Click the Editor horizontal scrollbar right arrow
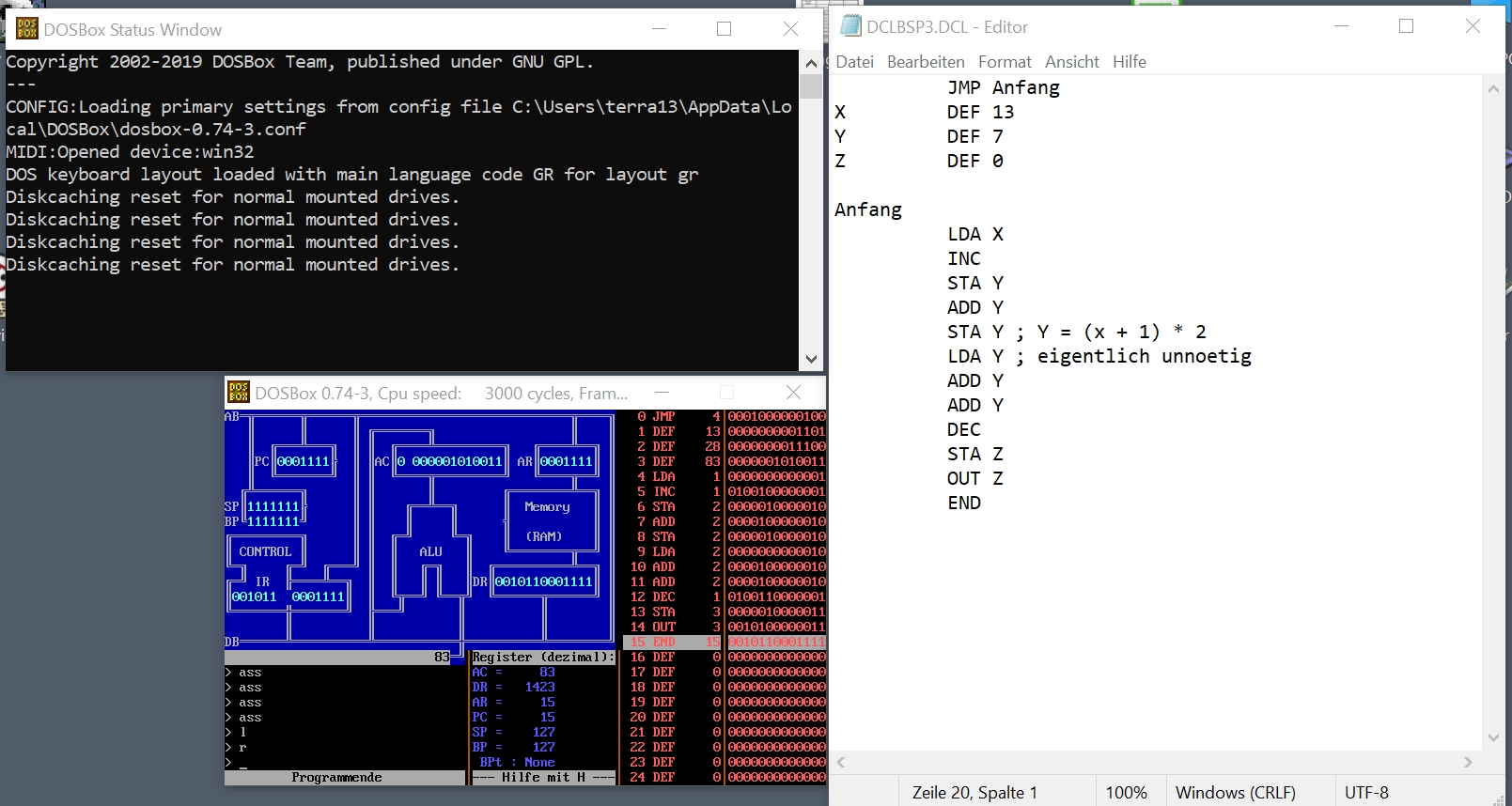Image resolution: width=1512 pixels, height=806 pixels. (x=1468, y=763)
